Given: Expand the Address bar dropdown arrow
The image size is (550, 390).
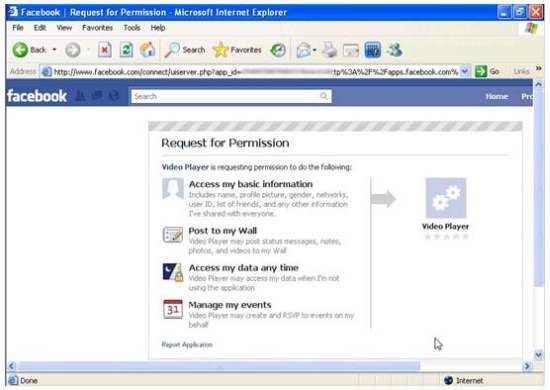Looking at the screenshot, I should pyautogui.click(x=465, y=72).
